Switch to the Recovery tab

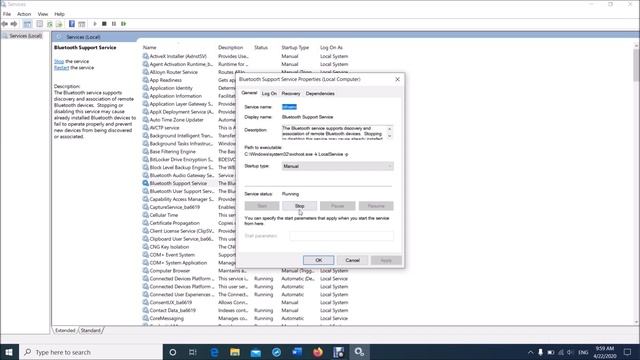click(x=291, y=93)
